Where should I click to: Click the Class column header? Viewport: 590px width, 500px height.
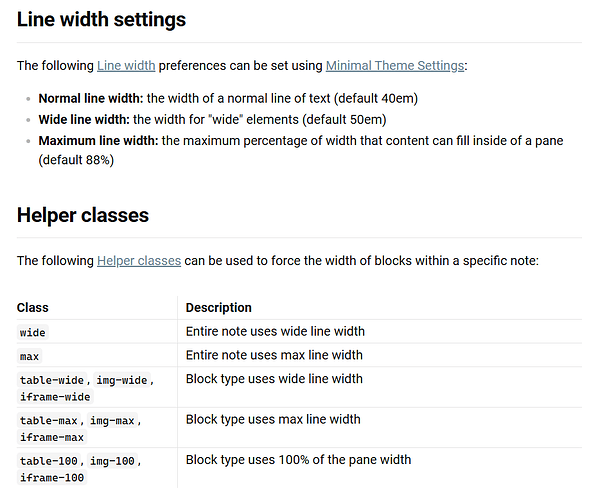33,307
